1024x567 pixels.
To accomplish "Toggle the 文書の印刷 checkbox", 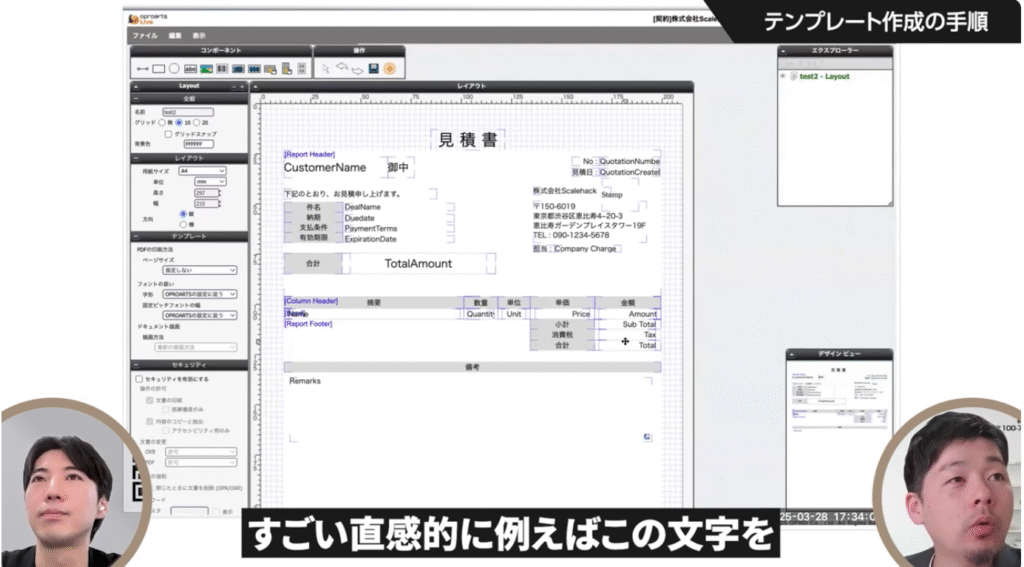I will (x=150, y=400).
